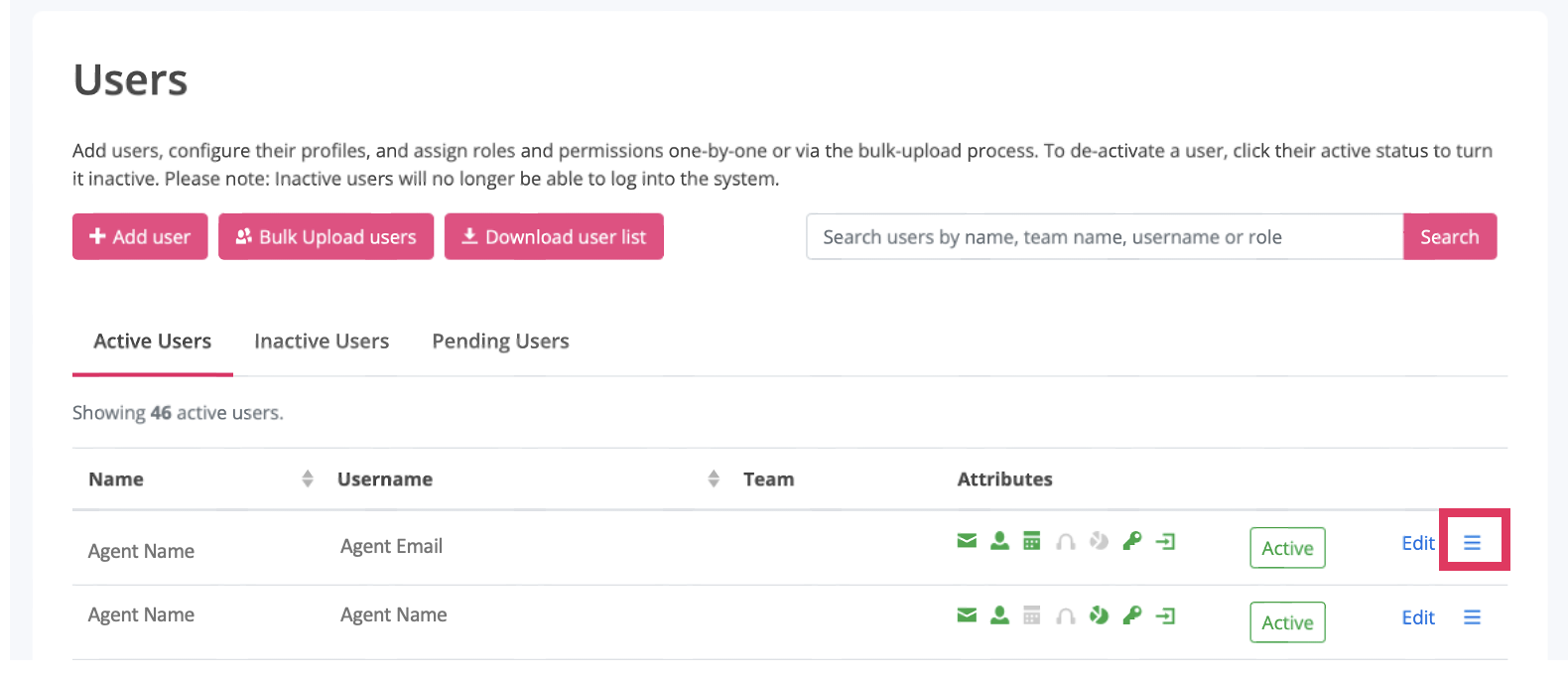Toggle Active status of second user

(1287, 622)
